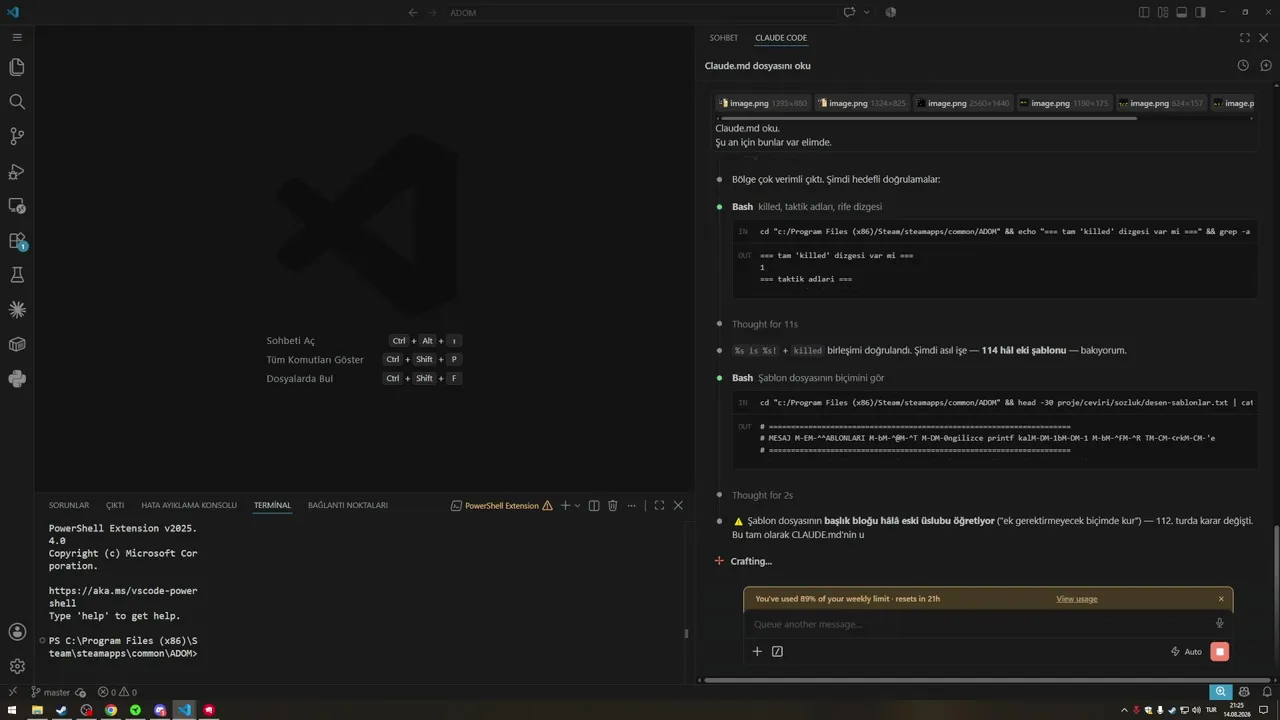Open Extensions view with update badge
Viewport: 1280px width, 720px height.
click(x=17, y=240)
